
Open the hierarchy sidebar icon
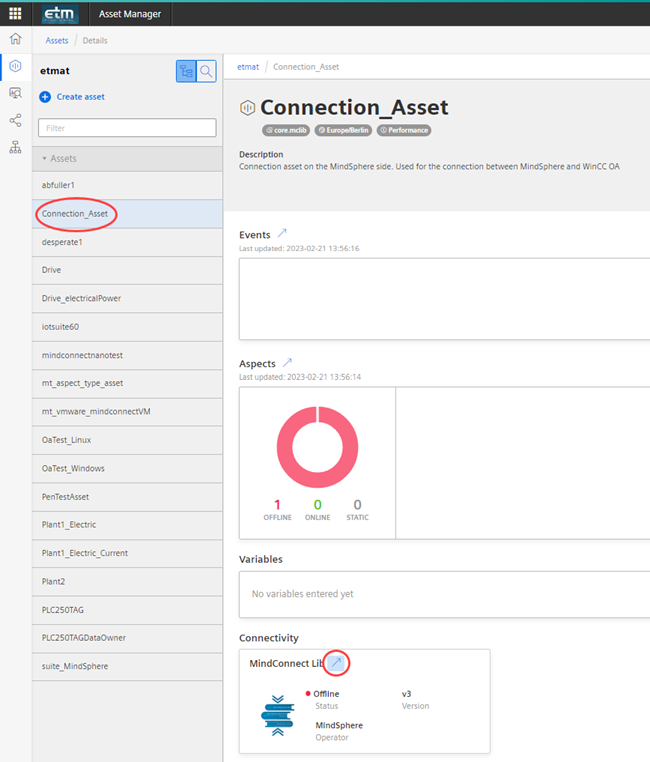tap(15, 147)
